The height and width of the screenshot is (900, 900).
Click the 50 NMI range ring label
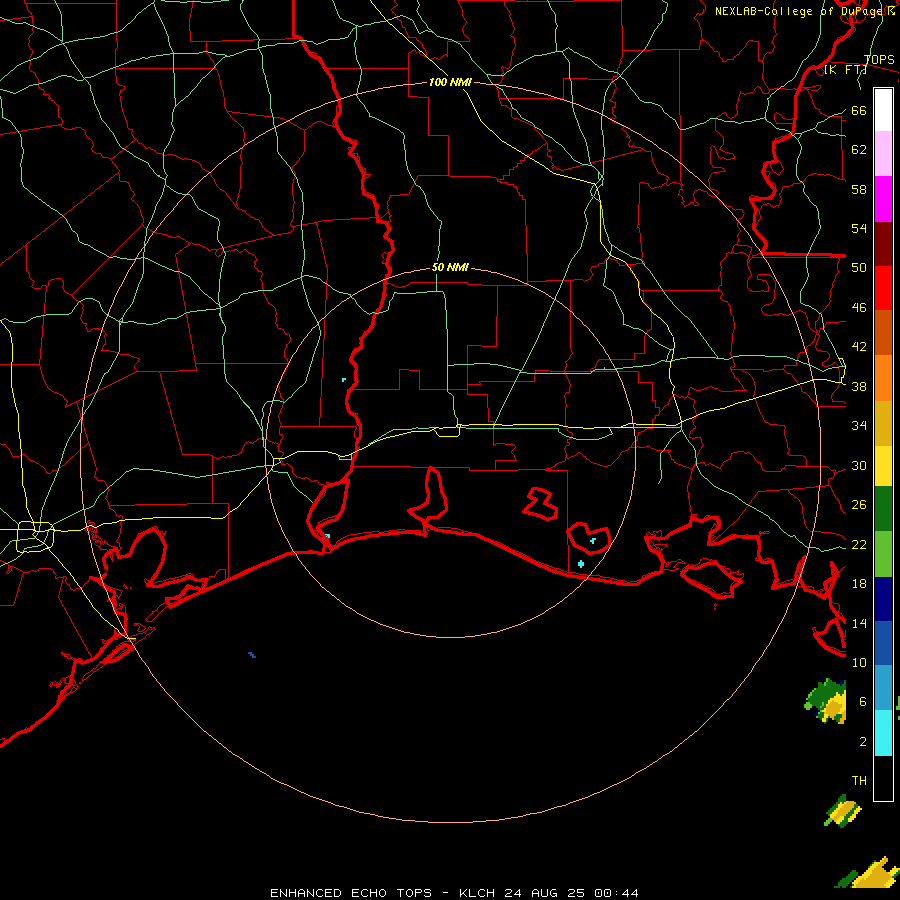pyautogui.click(x=451, y=267)
